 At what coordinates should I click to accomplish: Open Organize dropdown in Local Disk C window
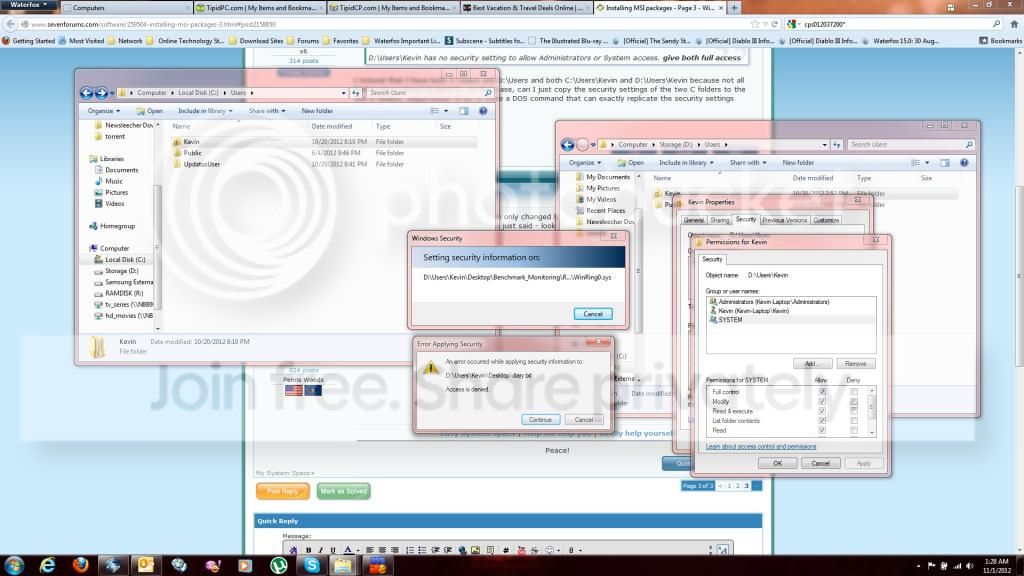tap(103, 111)
